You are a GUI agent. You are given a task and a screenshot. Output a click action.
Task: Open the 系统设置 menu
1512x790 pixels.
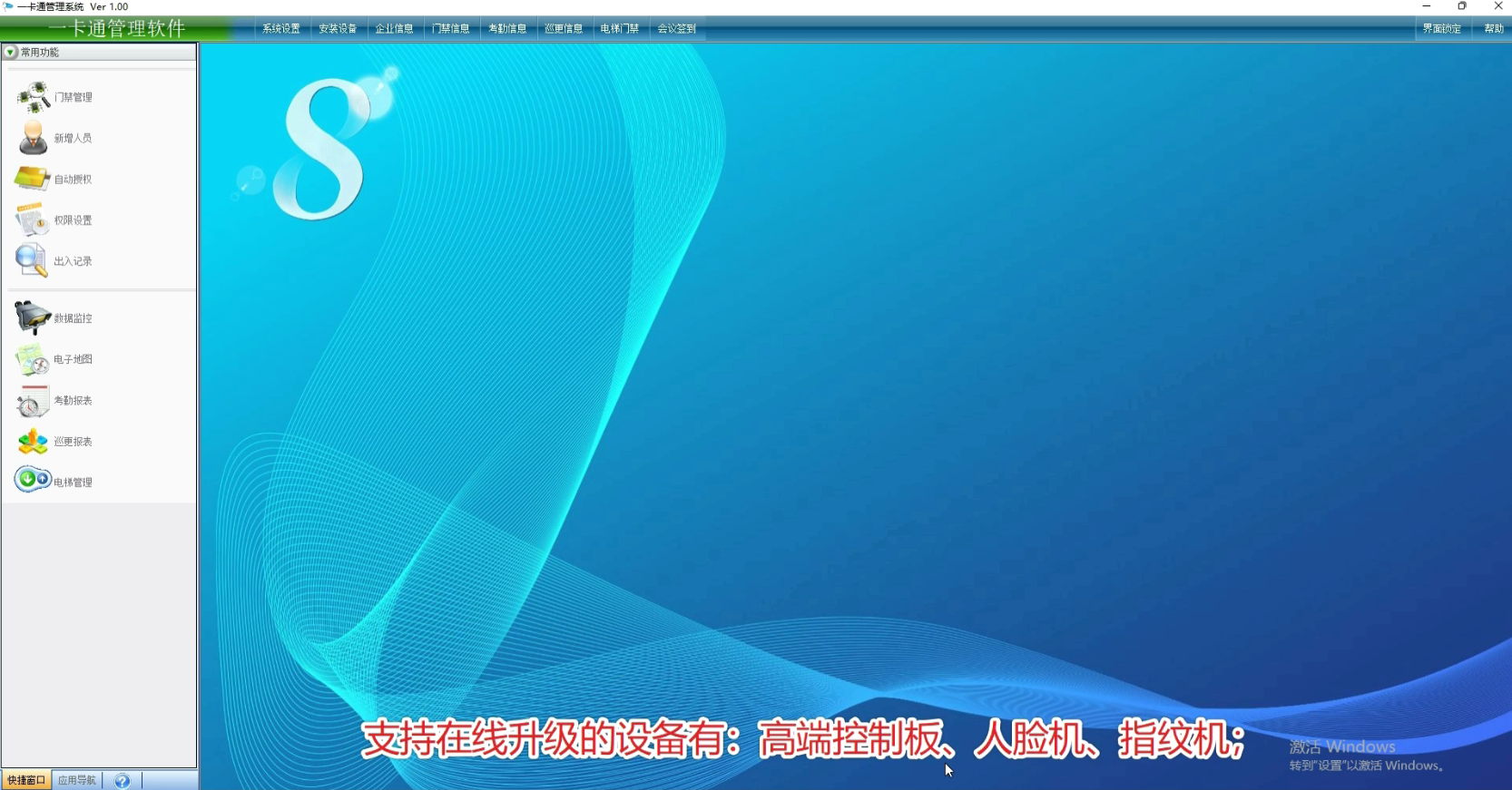click(x=281, y=29)
